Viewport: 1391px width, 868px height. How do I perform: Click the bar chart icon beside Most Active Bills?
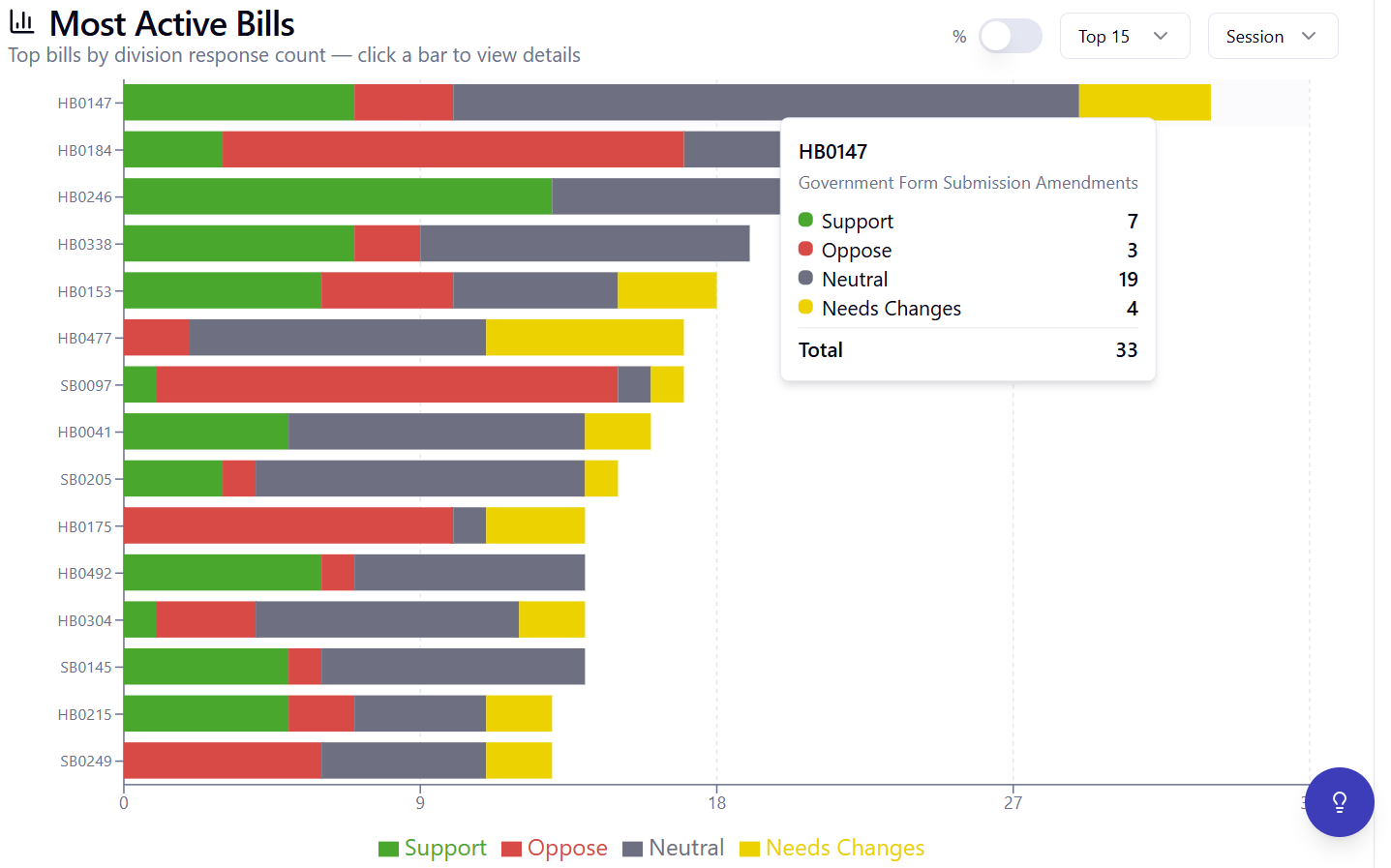tap(22, 23)
